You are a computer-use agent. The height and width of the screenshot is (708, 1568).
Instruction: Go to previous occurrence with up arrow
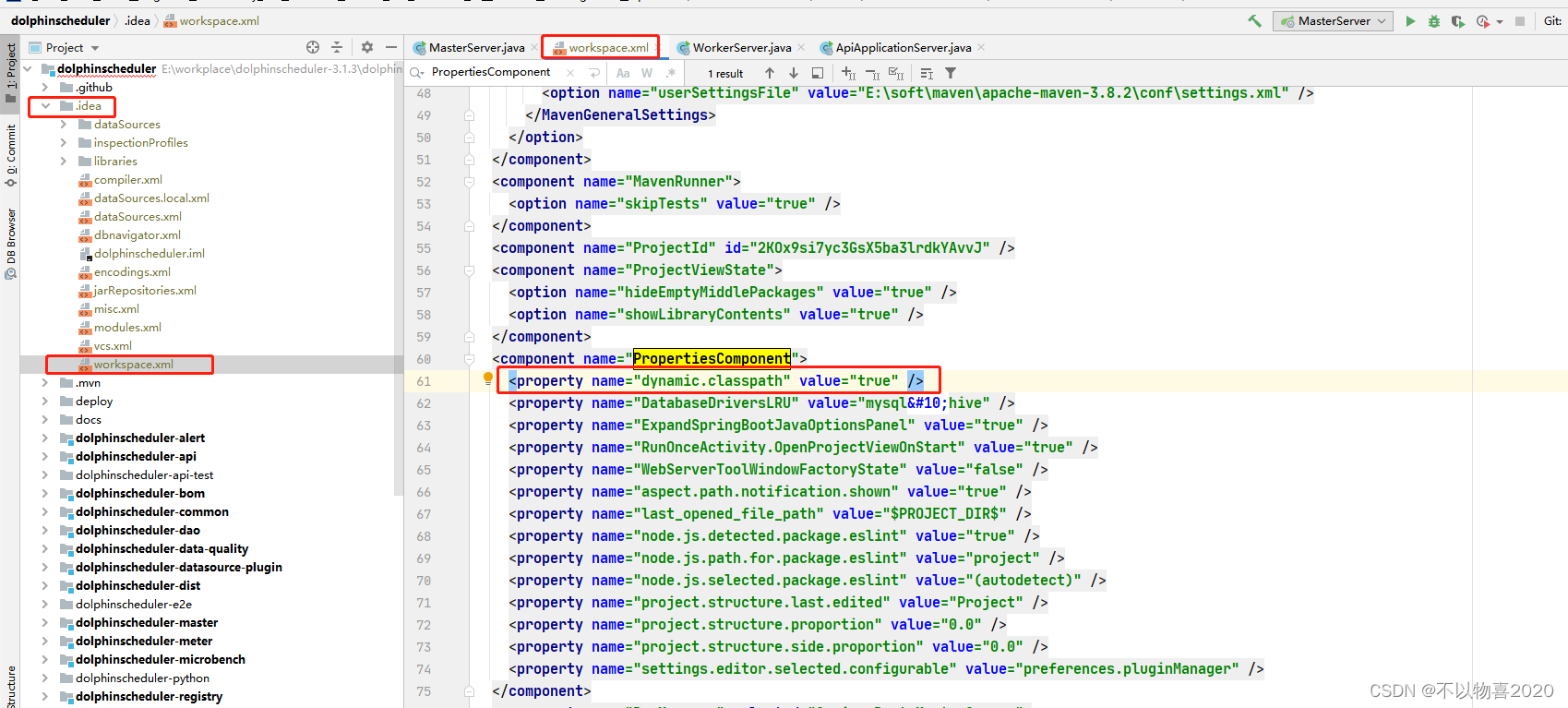click(x=770, y=73)
